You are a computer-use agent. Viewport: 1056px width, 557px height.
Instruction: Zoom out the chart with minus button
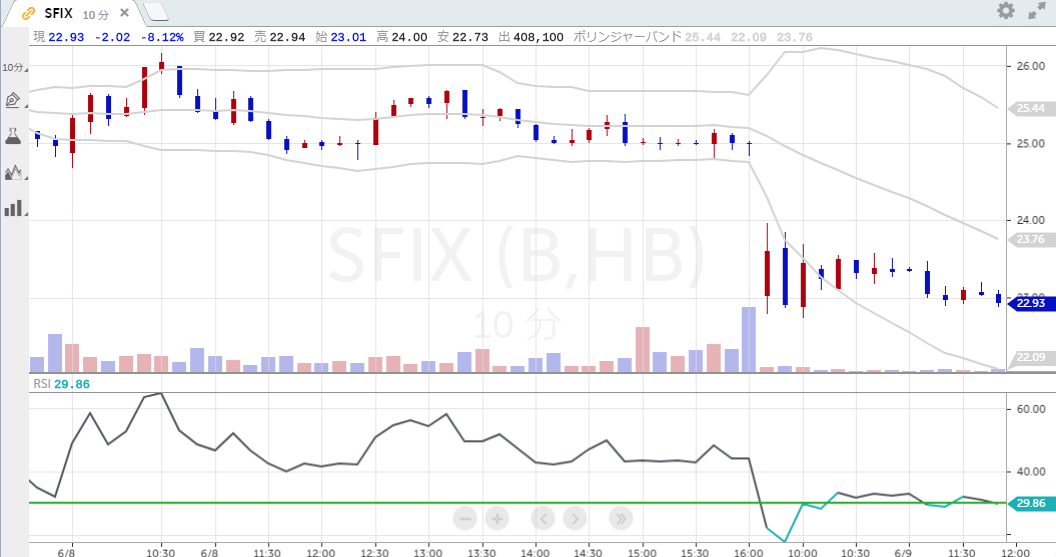[464, 518]
